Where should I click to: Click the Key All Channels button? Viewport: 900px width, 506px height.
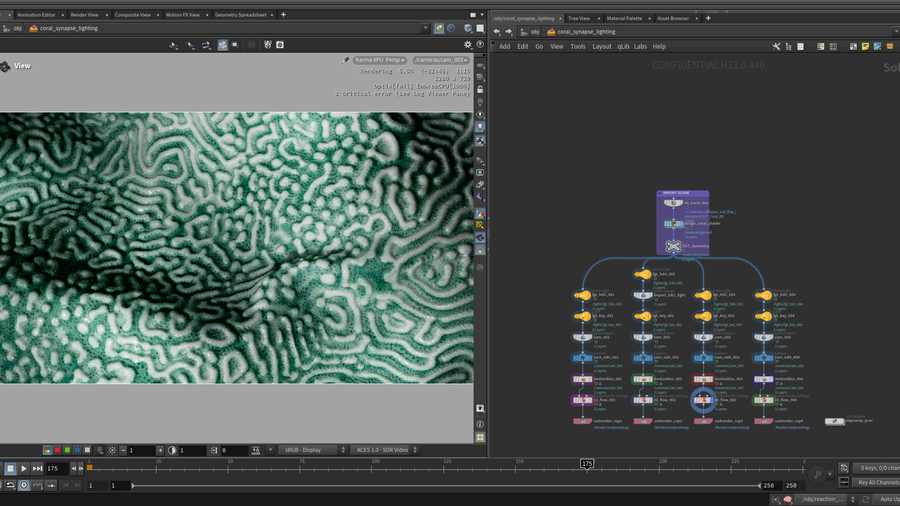click(x=877, y=483)
